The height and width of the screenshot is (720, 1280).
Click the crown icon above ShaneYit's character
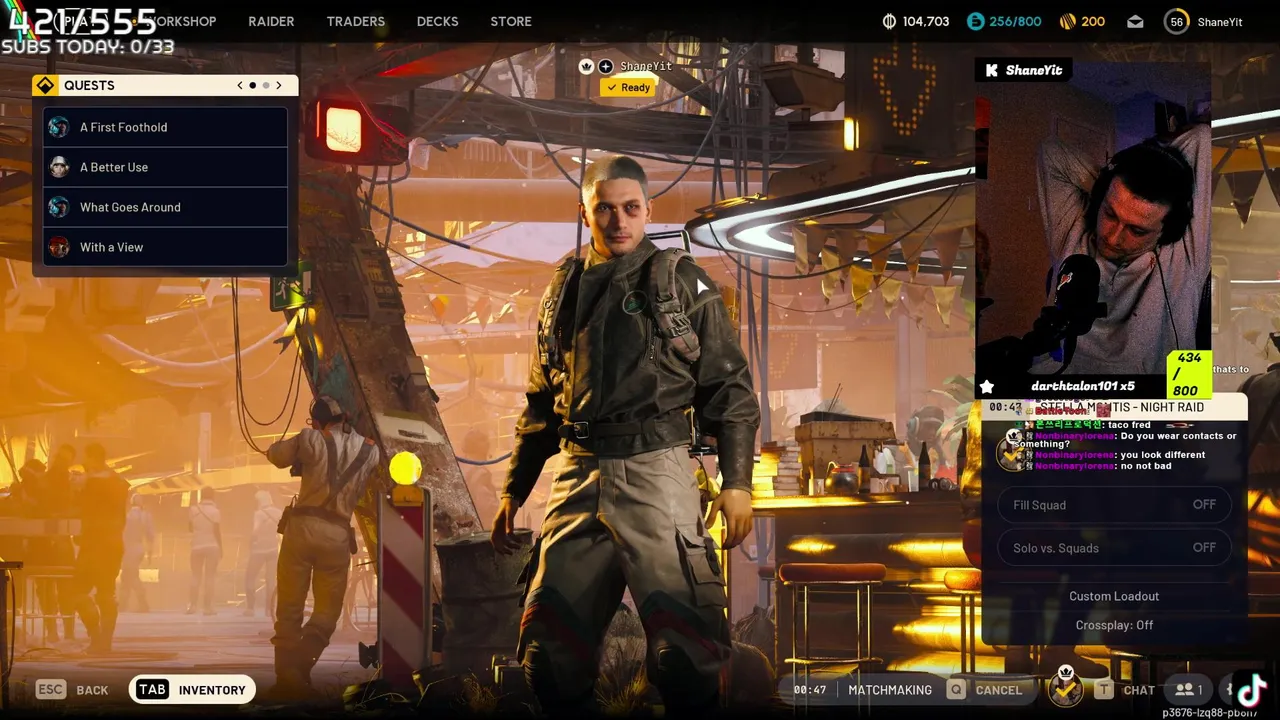coord(587,66)
